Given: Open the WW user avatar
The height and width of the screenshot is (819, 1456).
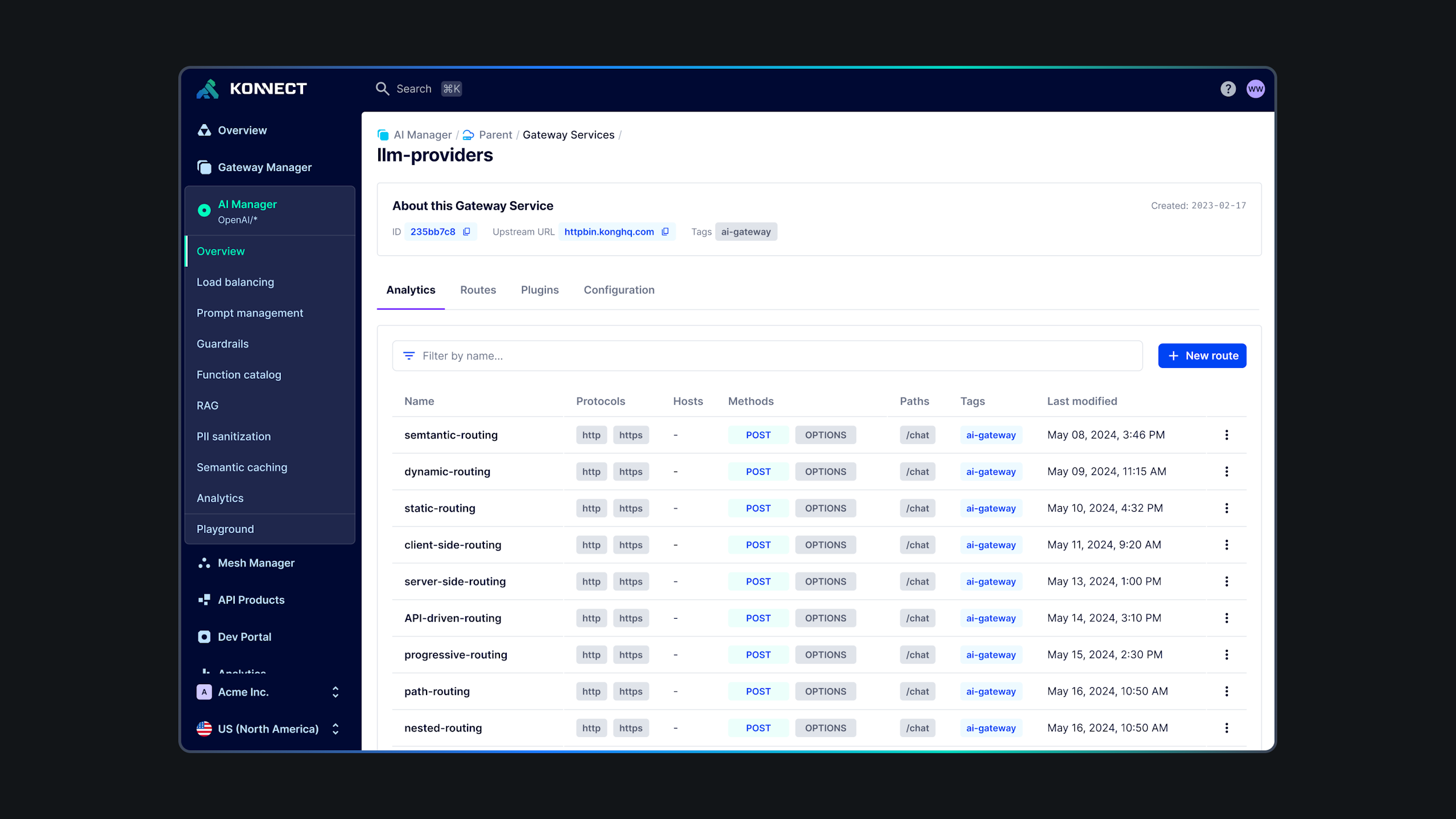Looking at the screenshot, I should pos(1255,89).
